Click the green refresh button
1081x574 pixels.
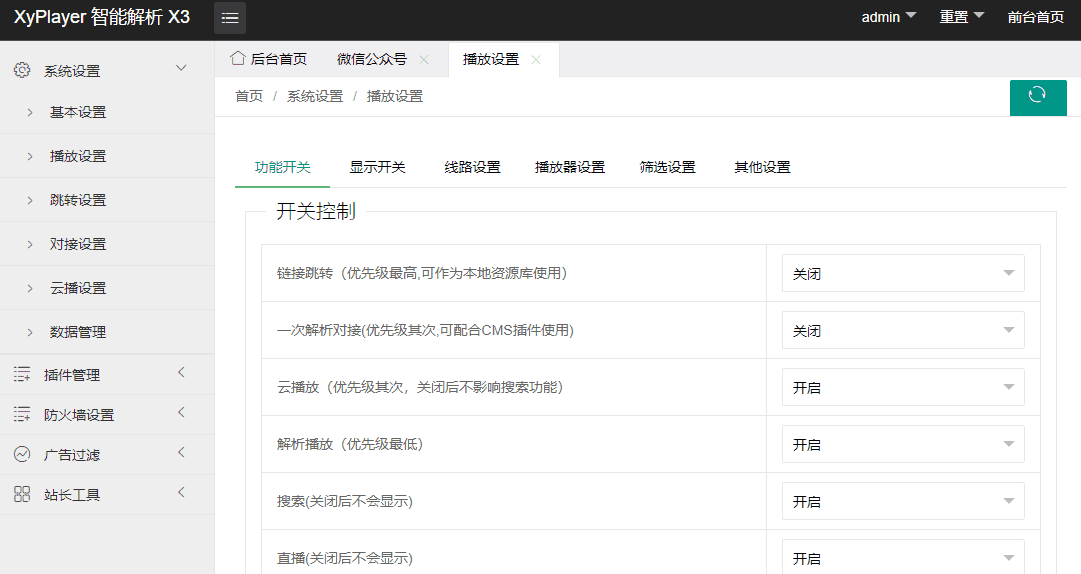pyautogui.click(x=1037, y=95)
